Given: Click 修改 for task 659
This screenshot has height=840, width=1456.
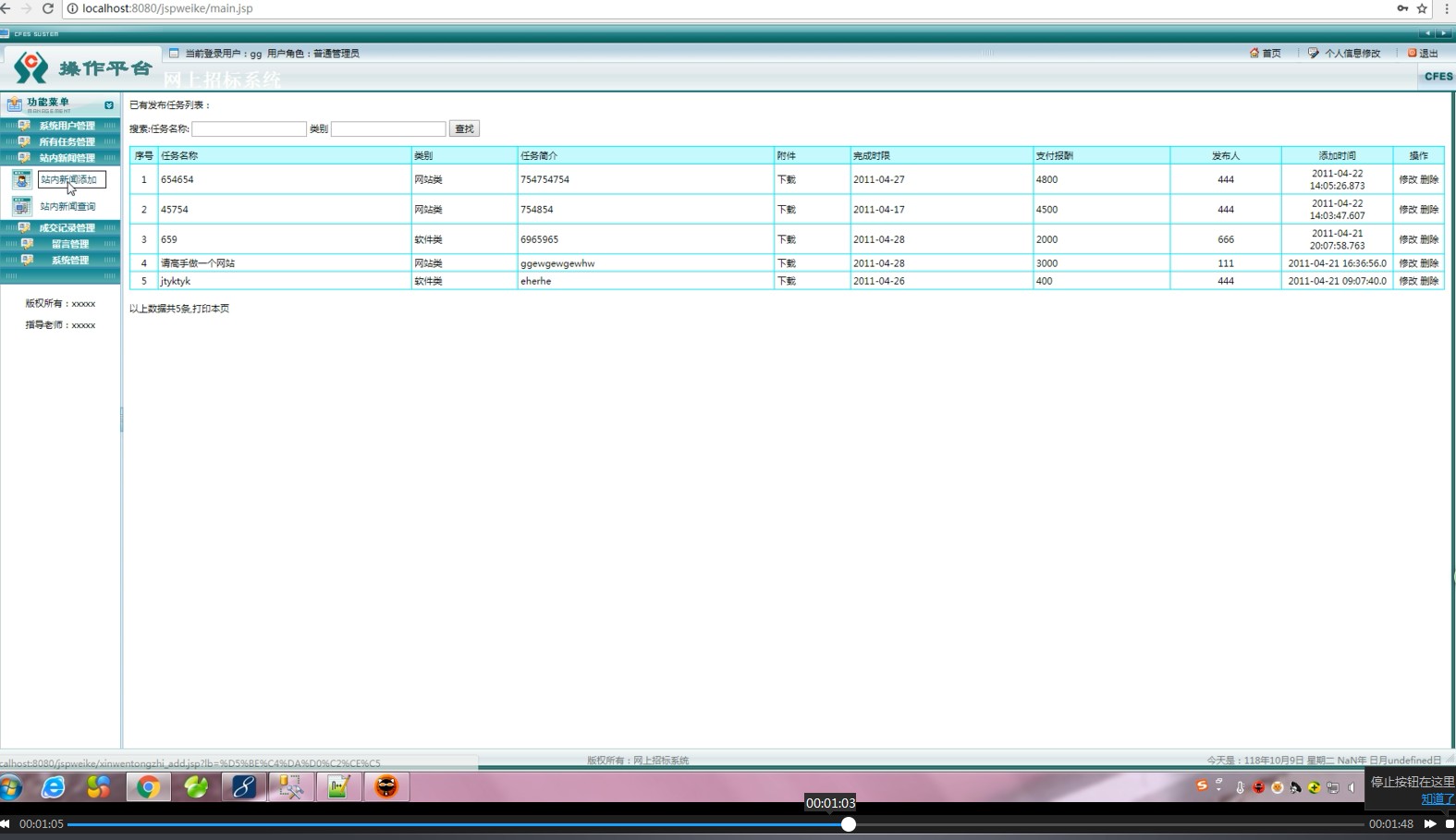Looking at the screenshot, I should (x=1408, y=239).
